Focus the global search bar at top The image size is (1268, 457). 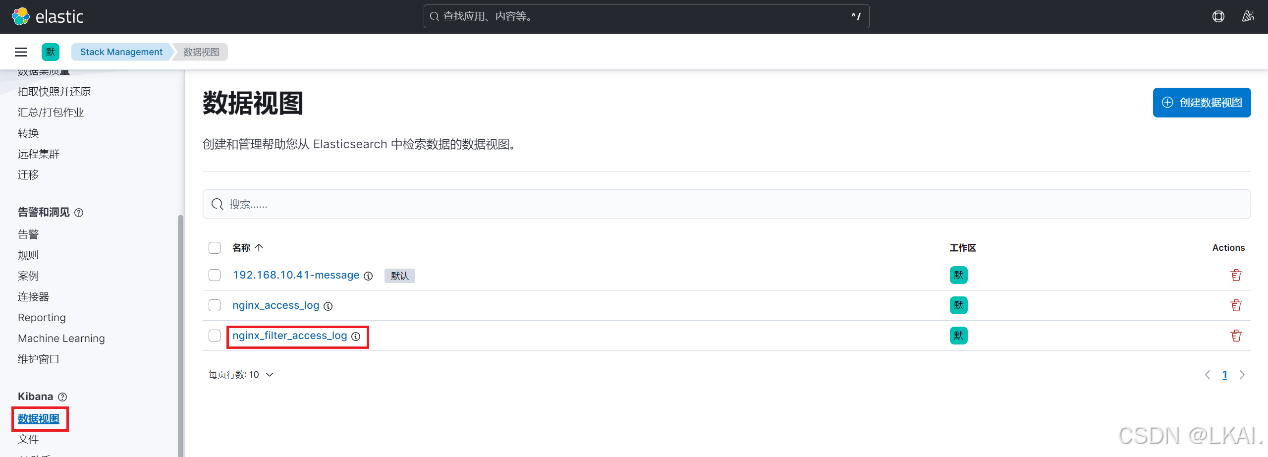646,16
